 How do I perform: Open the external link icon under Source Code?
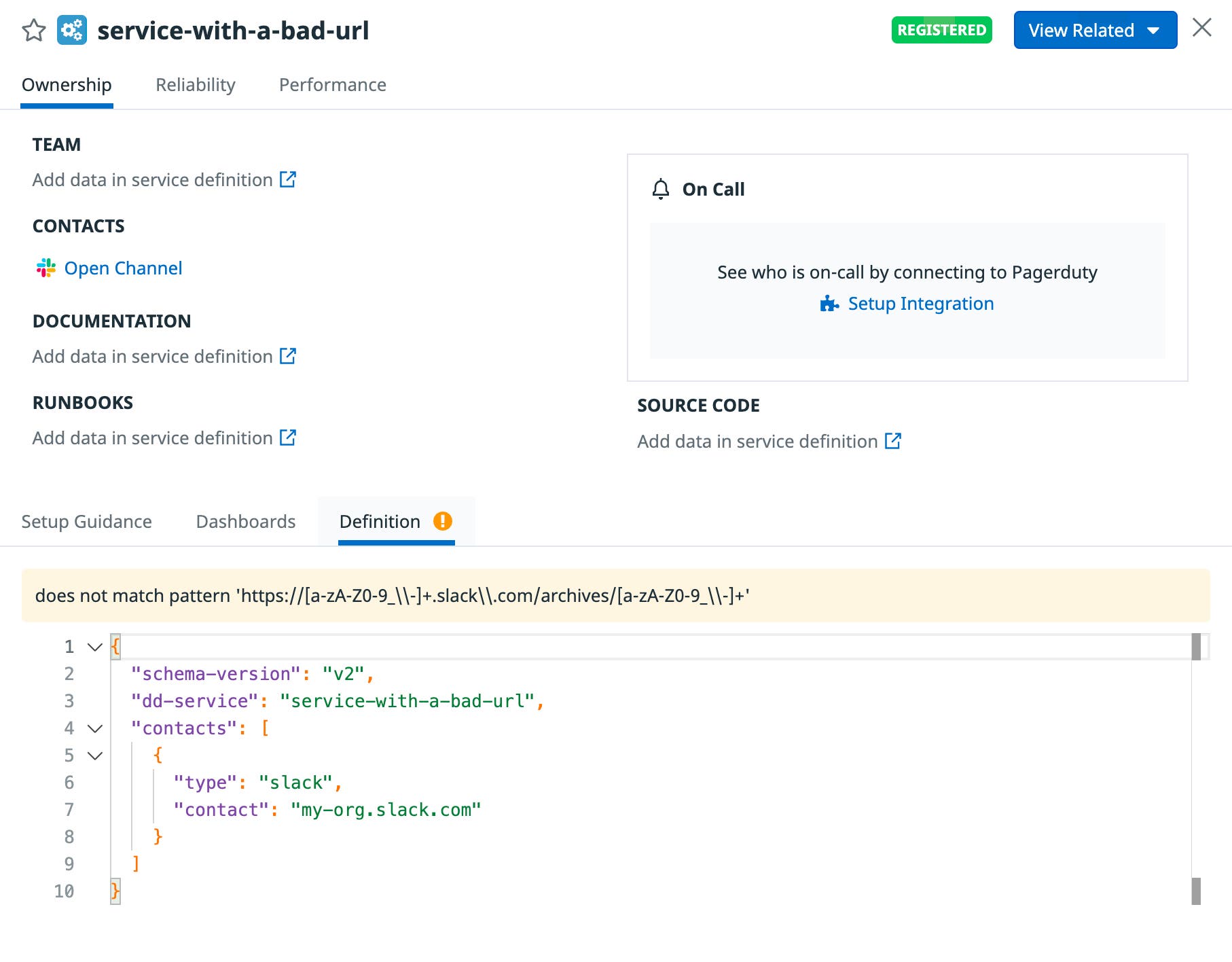pyautogui.click(x=893, y=441)
